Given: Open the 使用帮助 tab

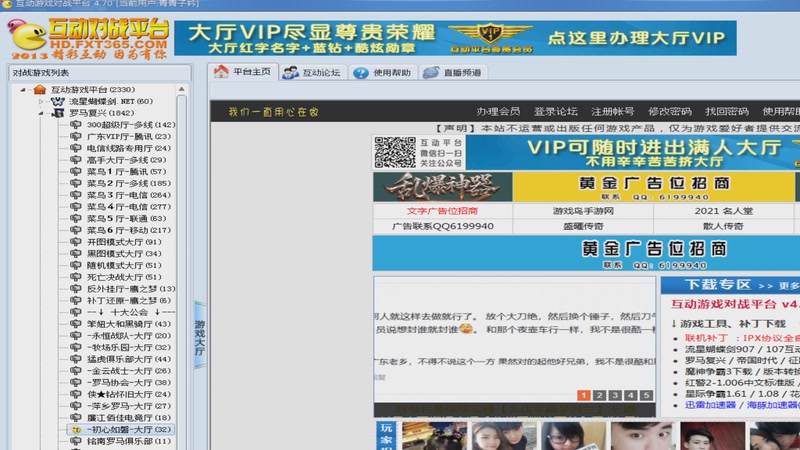Looking at the screenshot, I should tap(383, 72).
